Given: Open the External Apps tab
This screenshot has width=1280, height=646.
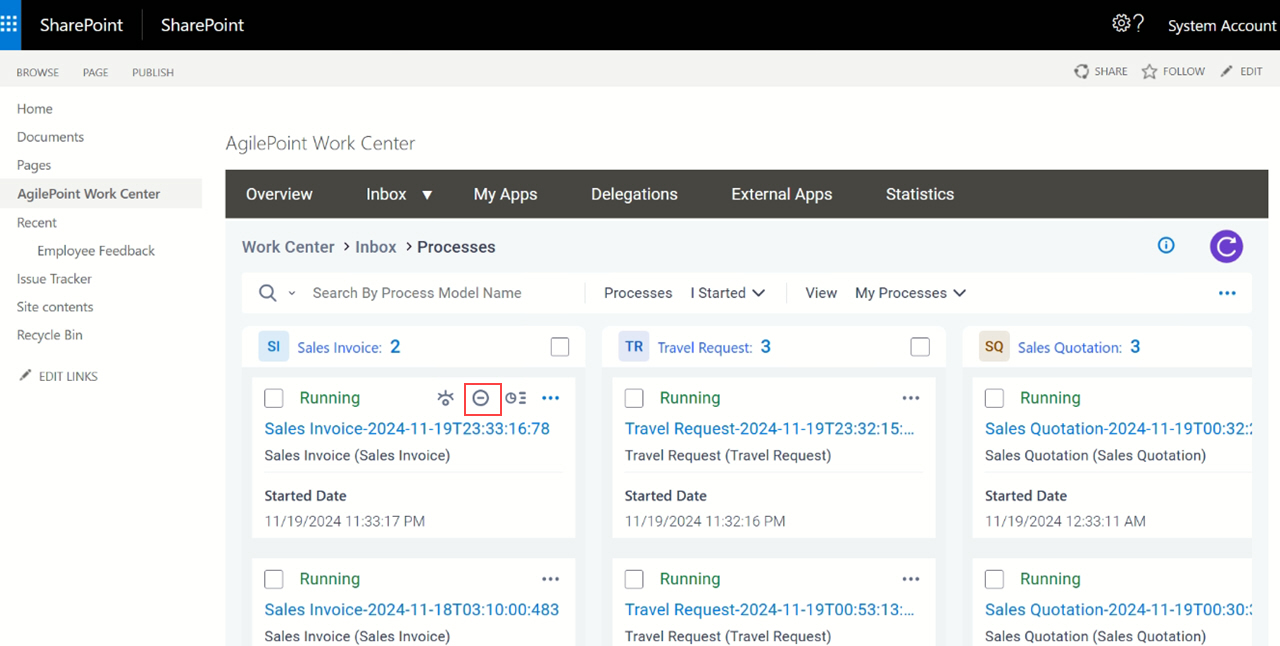Looking at the screenshot, I should click(x=782, y=194).
